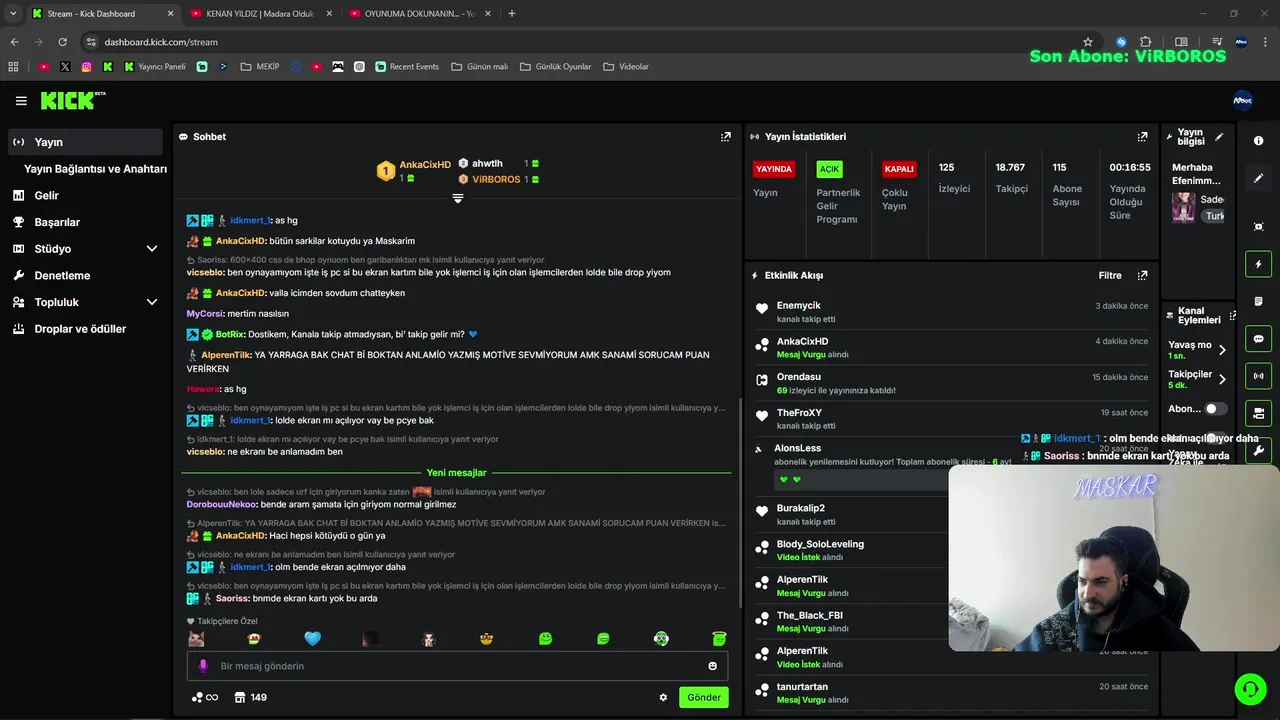
Task: Click the channel points infinity icon
Action: (205, 697)
